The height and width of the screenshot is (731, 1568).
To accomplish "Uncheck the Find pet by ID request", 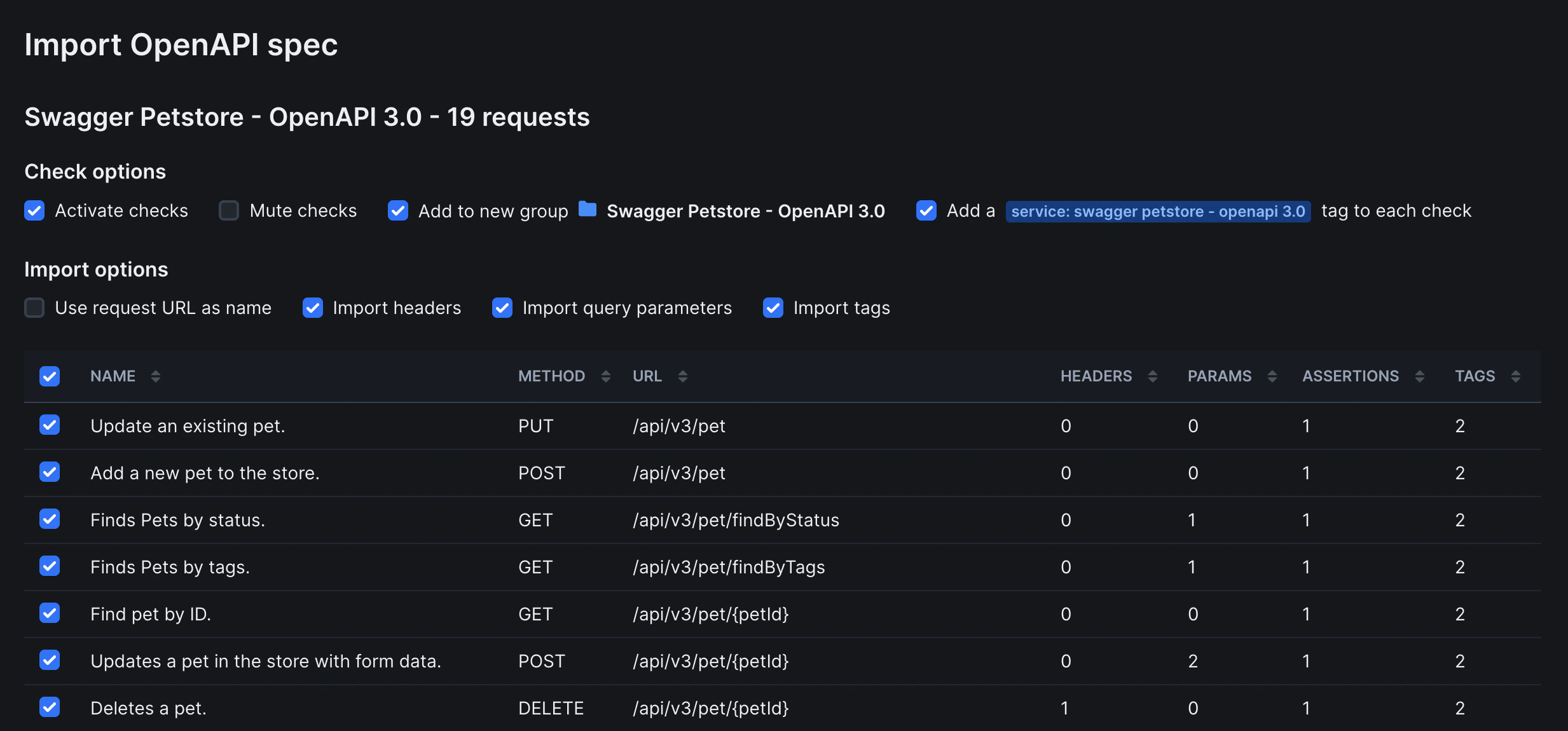I will (x=49, y=613).
